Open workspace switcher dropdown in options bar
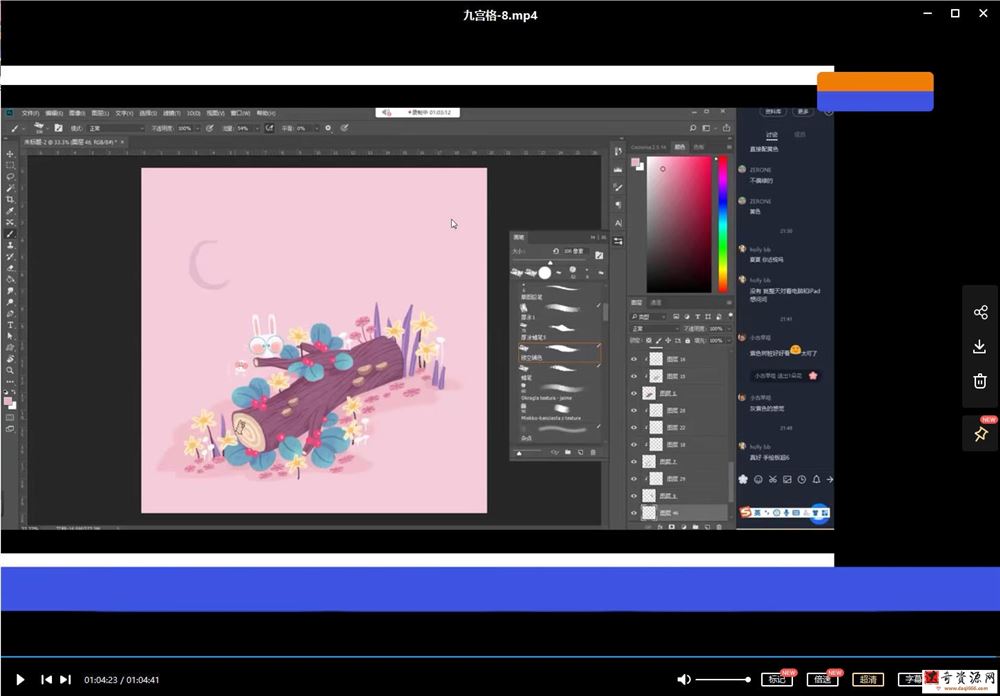Screen dimensions: 1000x696 pos(709,128)
